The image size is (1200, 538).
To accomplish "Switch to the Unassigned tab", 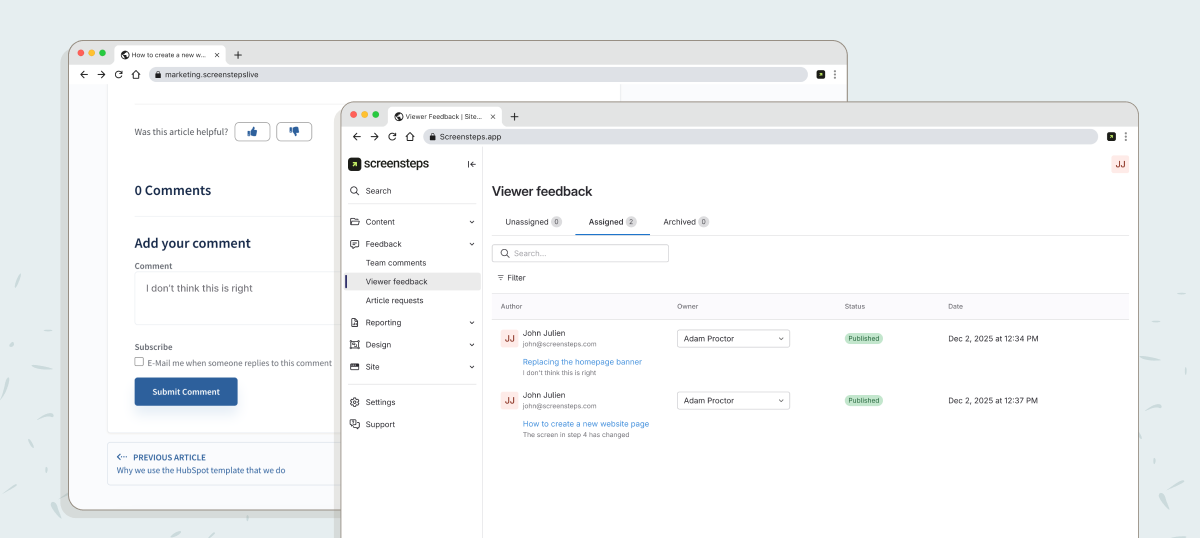I will point(532,222).
